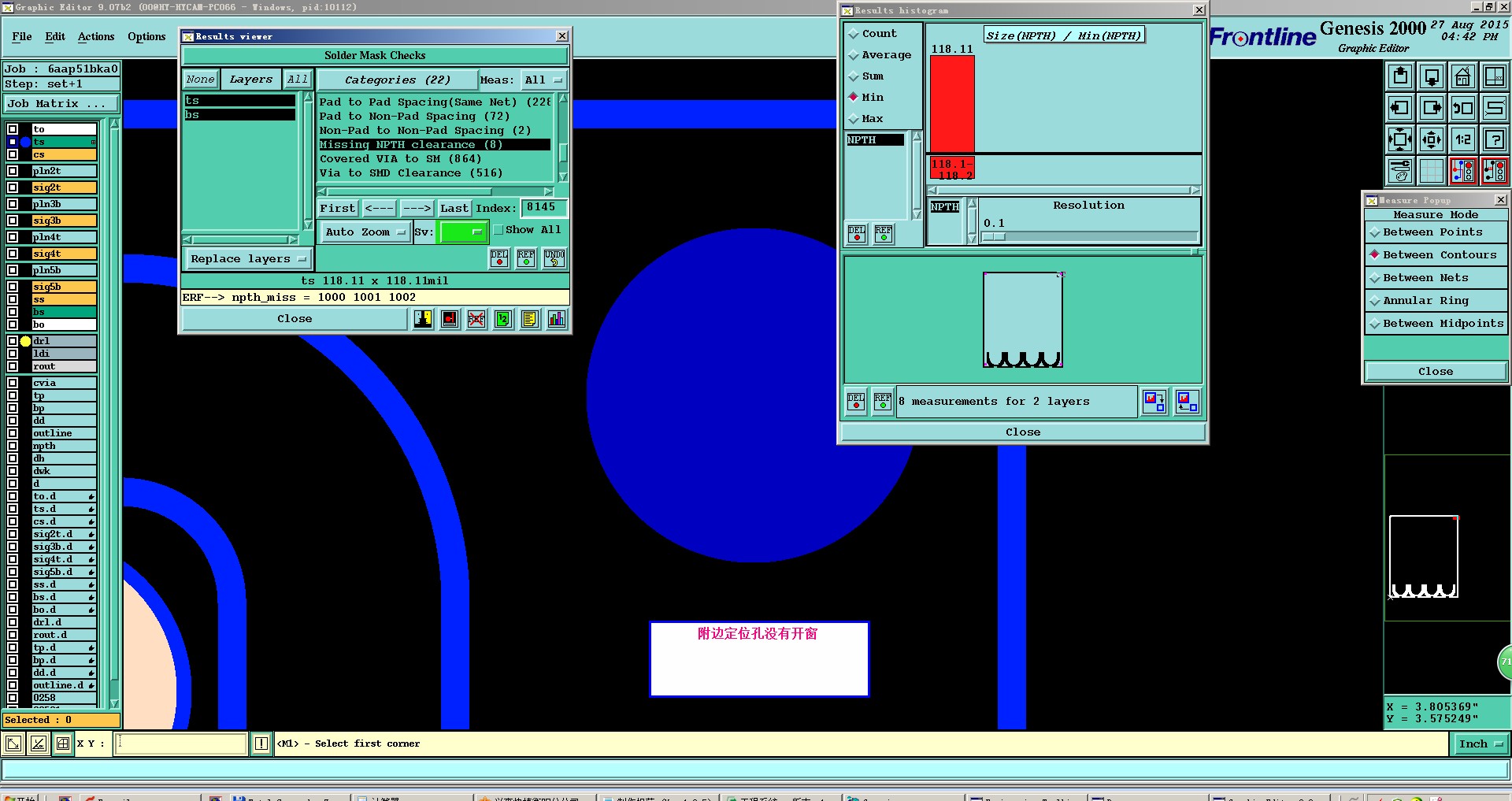
Task: Open the Job Matrix selector
Action: click(61, 104)
